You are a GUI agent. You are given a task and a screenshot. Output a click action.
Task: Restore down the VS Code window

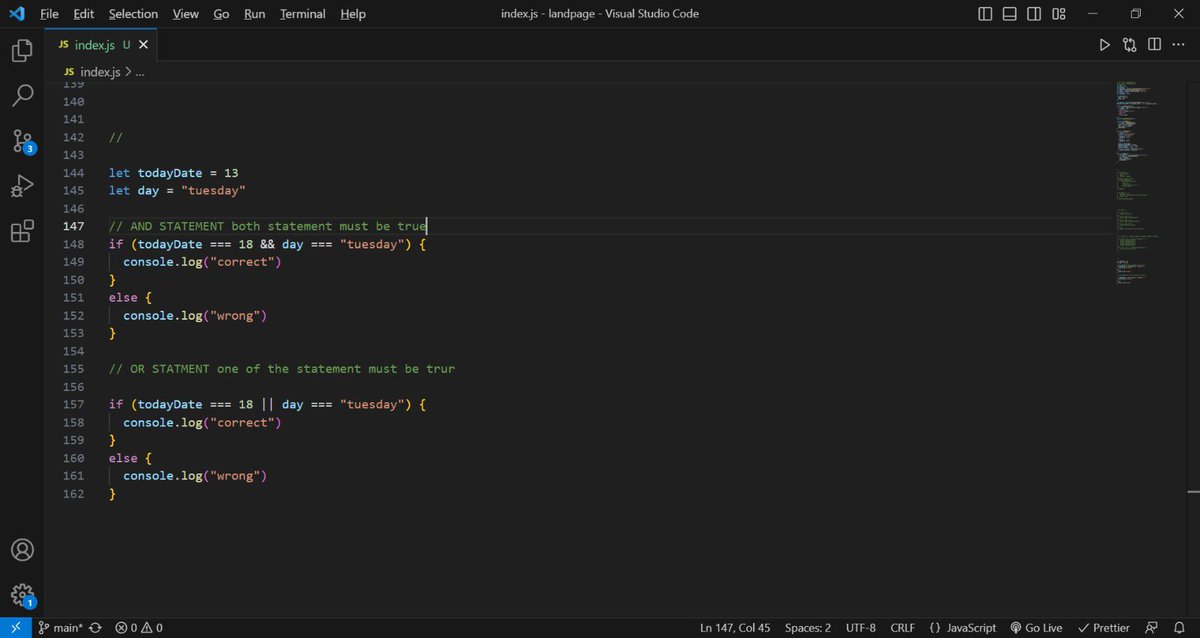pyautogui.click(x=1135, y=14)
